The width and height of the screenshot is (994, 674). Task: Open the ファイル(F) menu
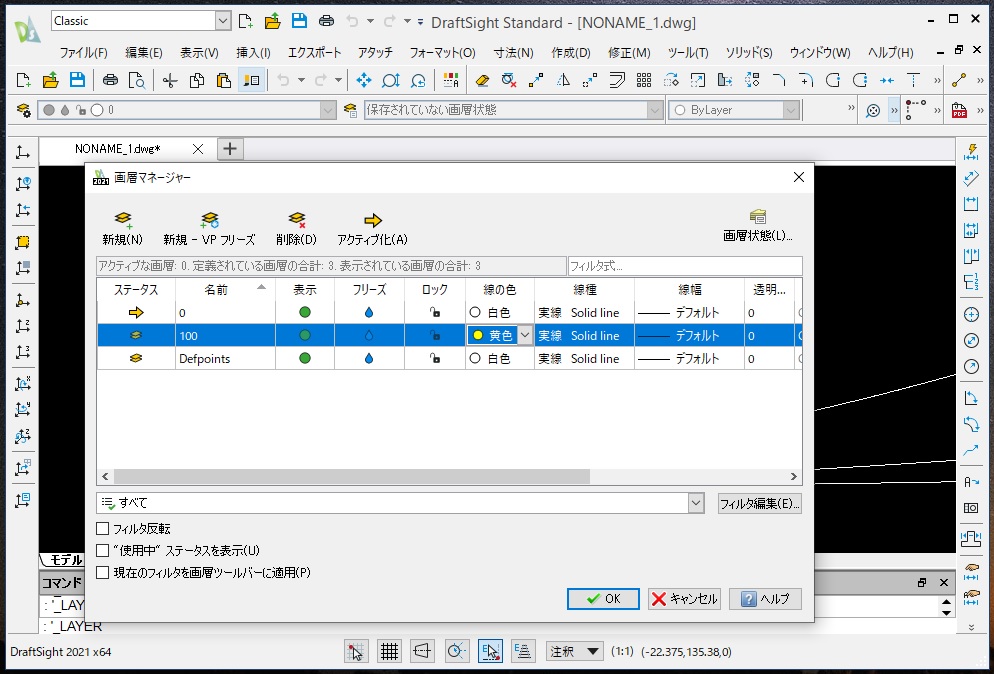(x=84, y=53)
